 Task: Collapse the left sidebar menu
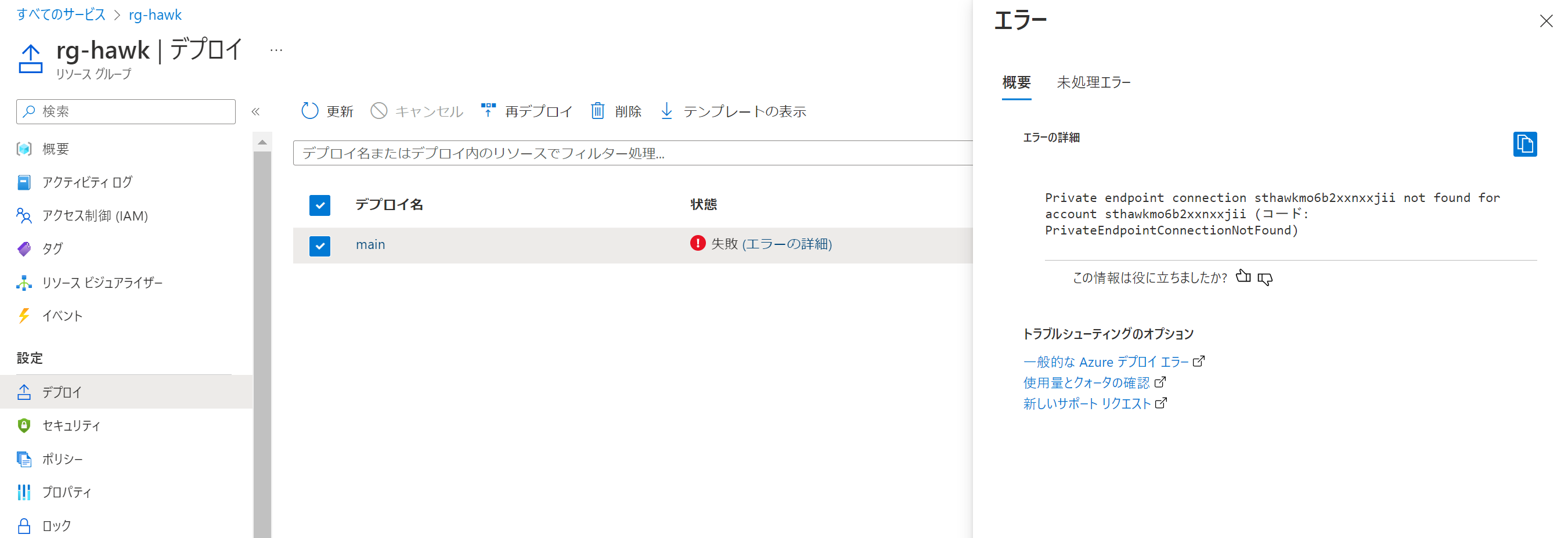click(x=255, y=111)
